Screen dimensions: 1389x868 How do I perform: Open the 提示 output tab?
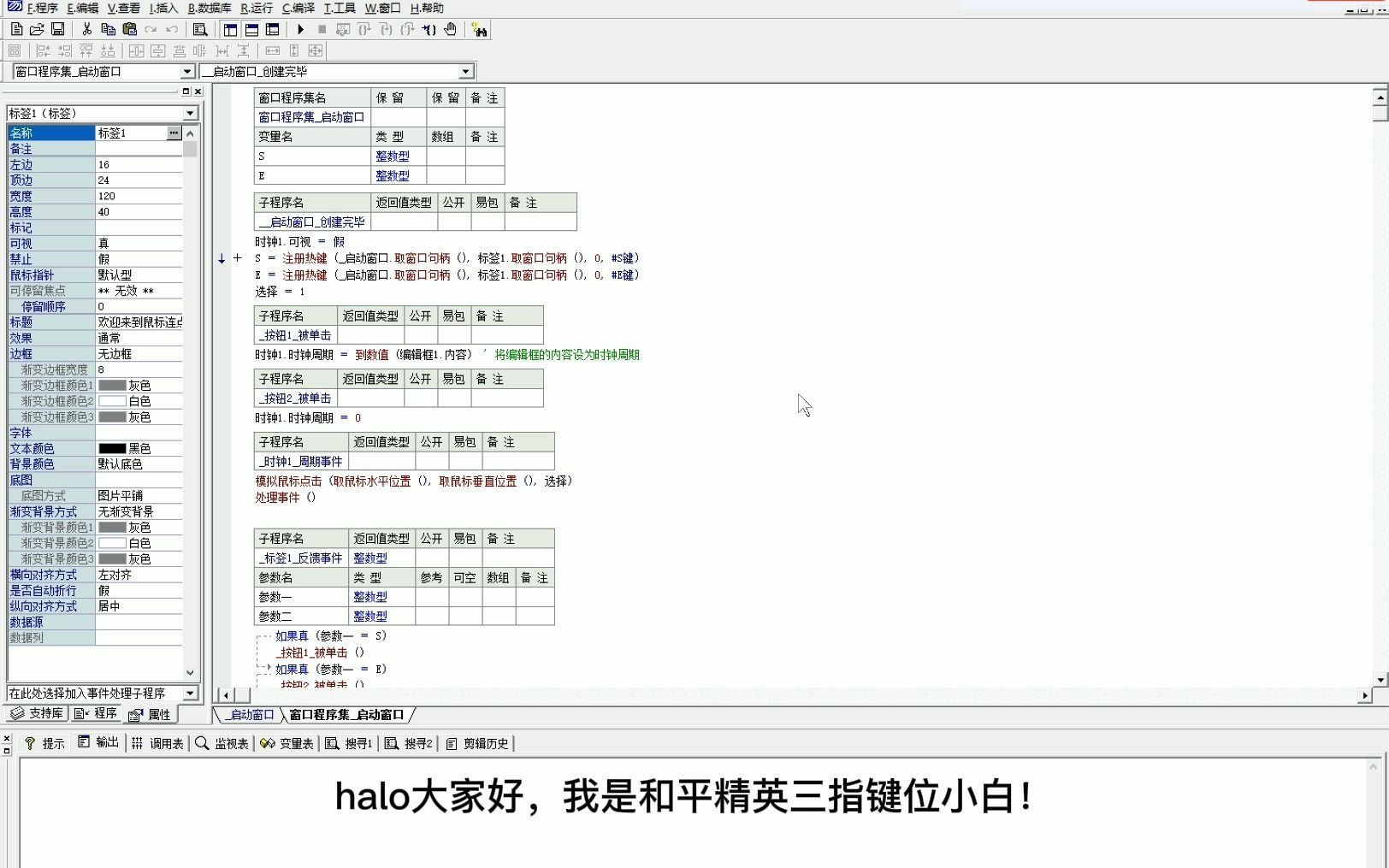(x=44, y=743)
